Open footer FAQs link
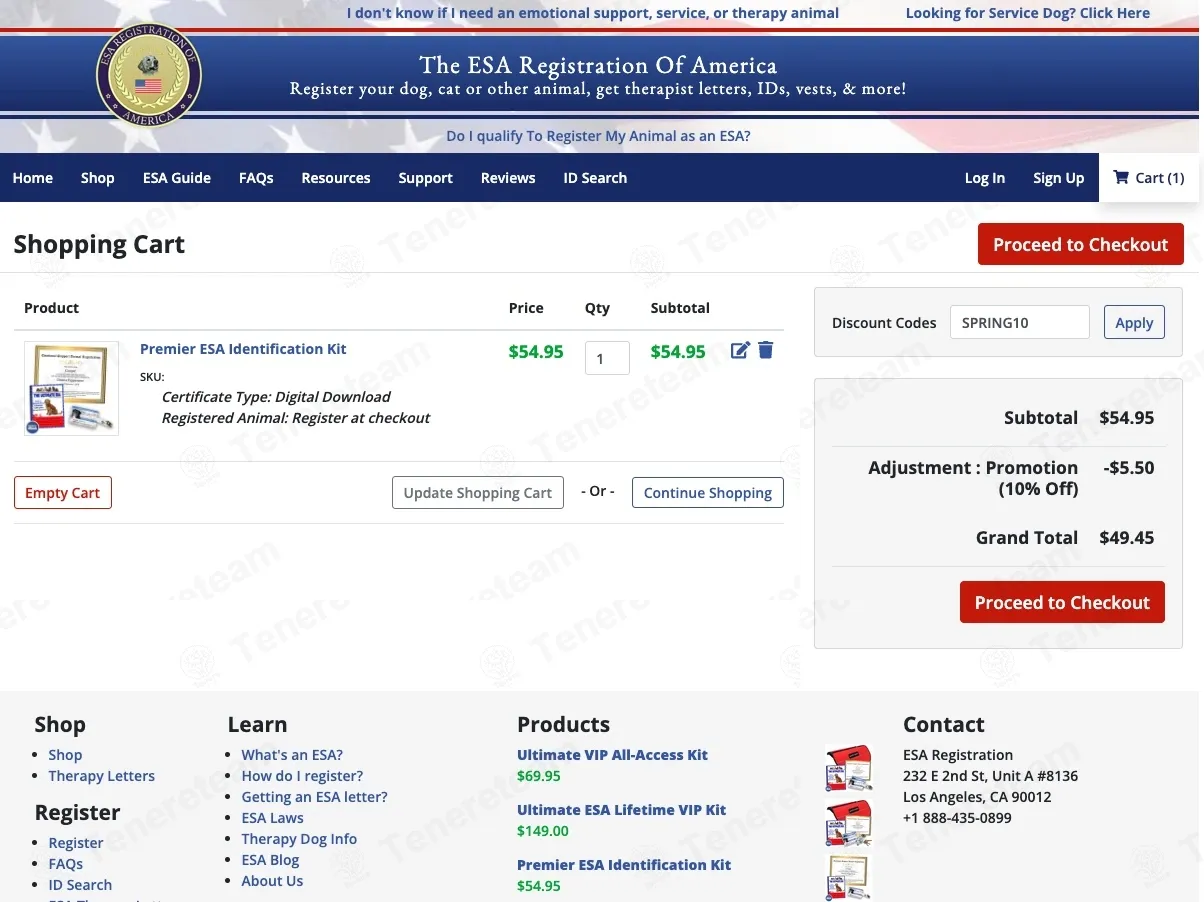The image size is (1204, 902). tap(66, 864)
